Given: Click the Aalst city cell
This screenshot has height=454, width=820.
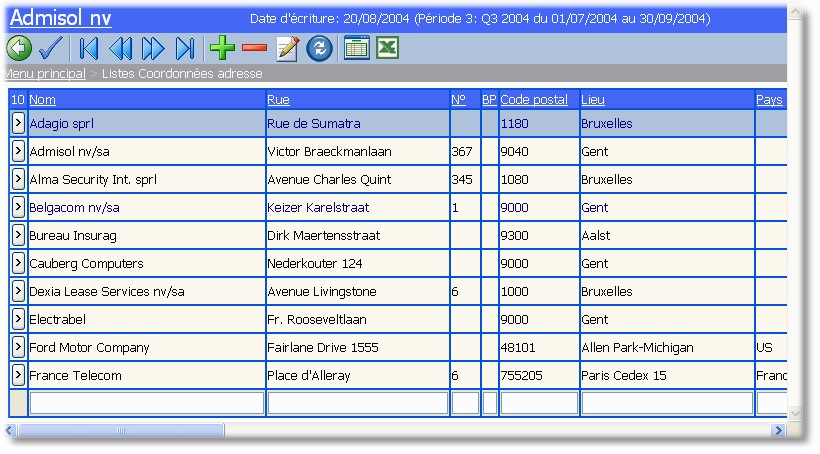Looking at the screenshot, I should coord(667,235).
